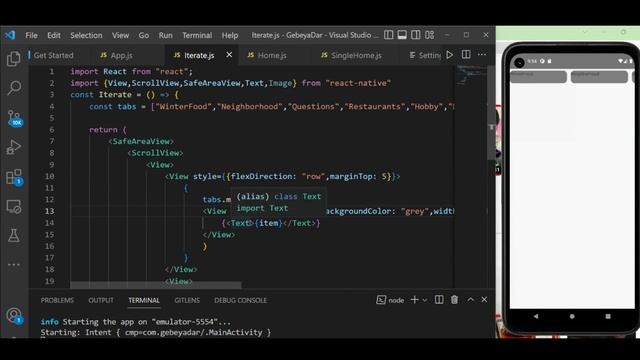The height and width of the screenshot is (360, 640).
Task: Open the launch profile dropdown arrow
Action: pyautogui.click(x=425, y=300)
